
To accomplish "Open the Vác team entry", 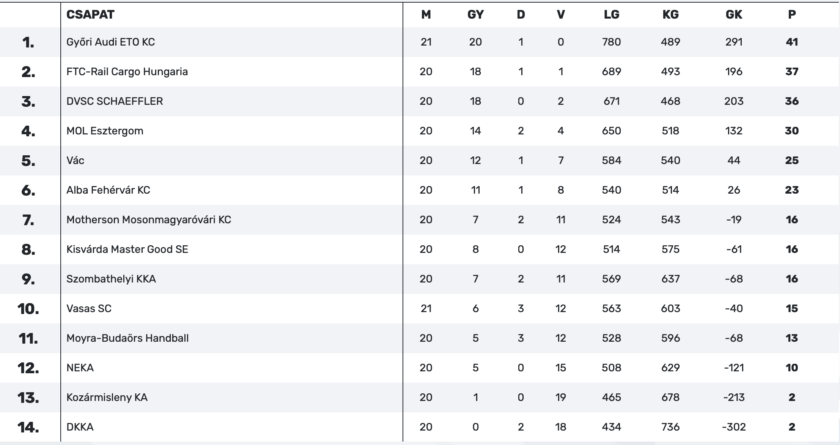I will click(76, 160).
